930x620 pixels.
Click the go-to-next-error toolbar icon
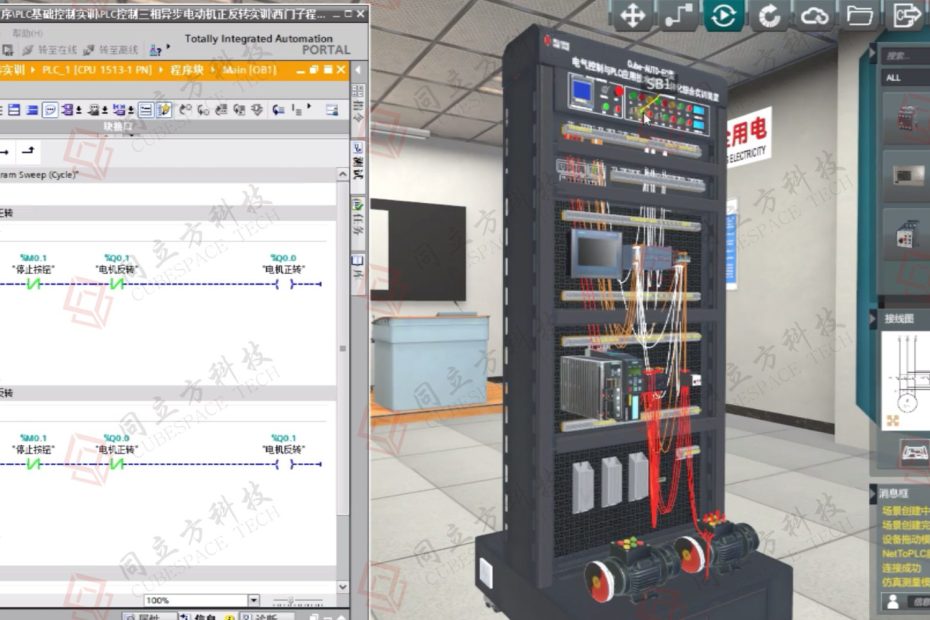coord(203,110)
